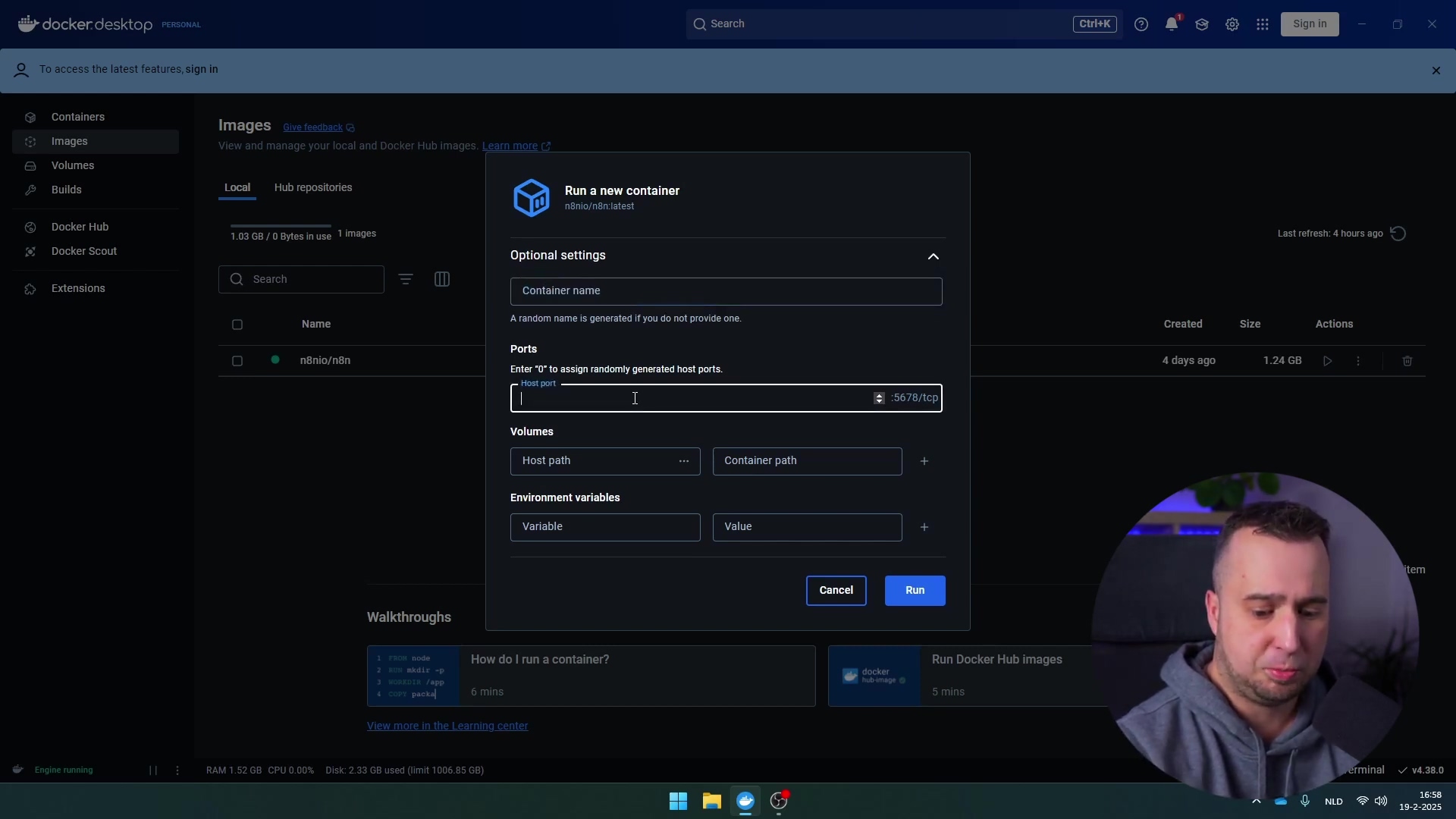Viewport: 1456px width, 819px height.
Task: Open the Learning center graduation cap icon
Action: (1202, 24)
